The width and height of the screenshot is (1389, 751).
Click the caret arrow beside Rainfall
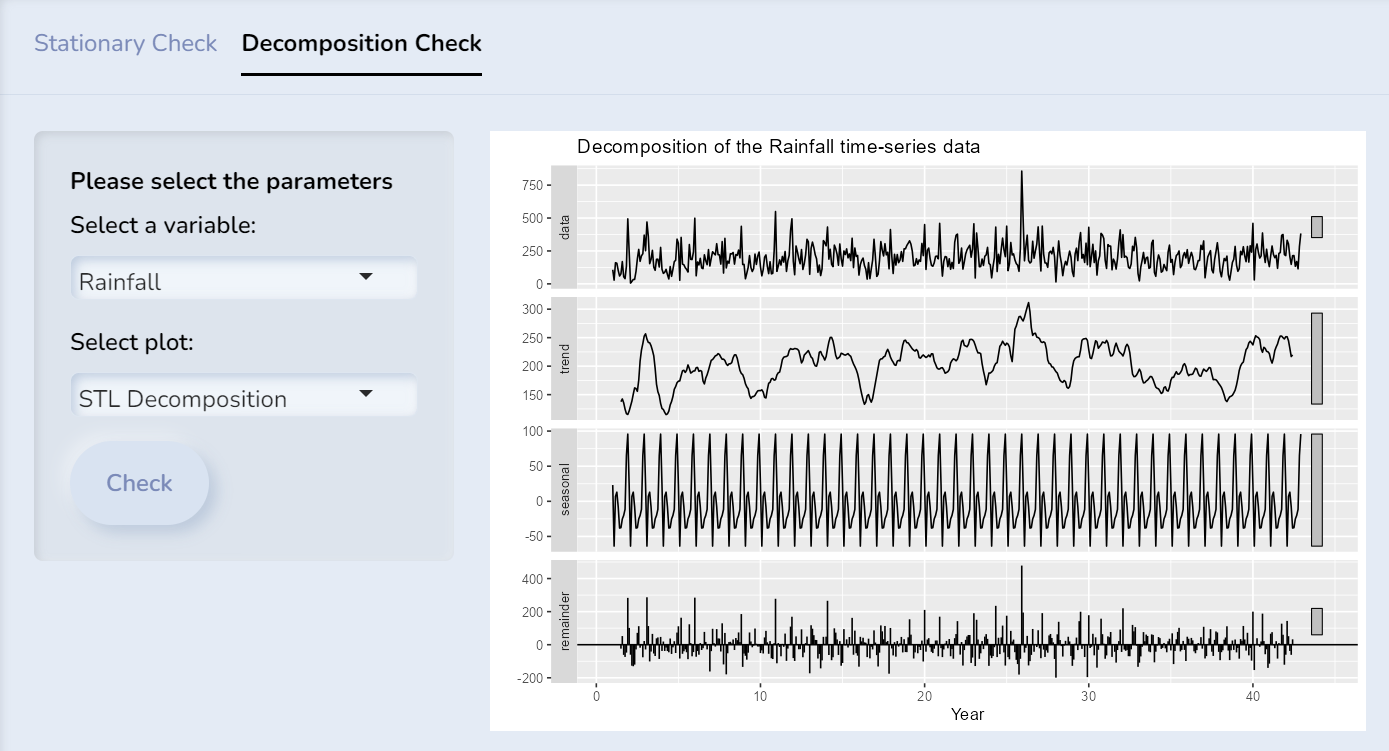(x=366, y=277)
